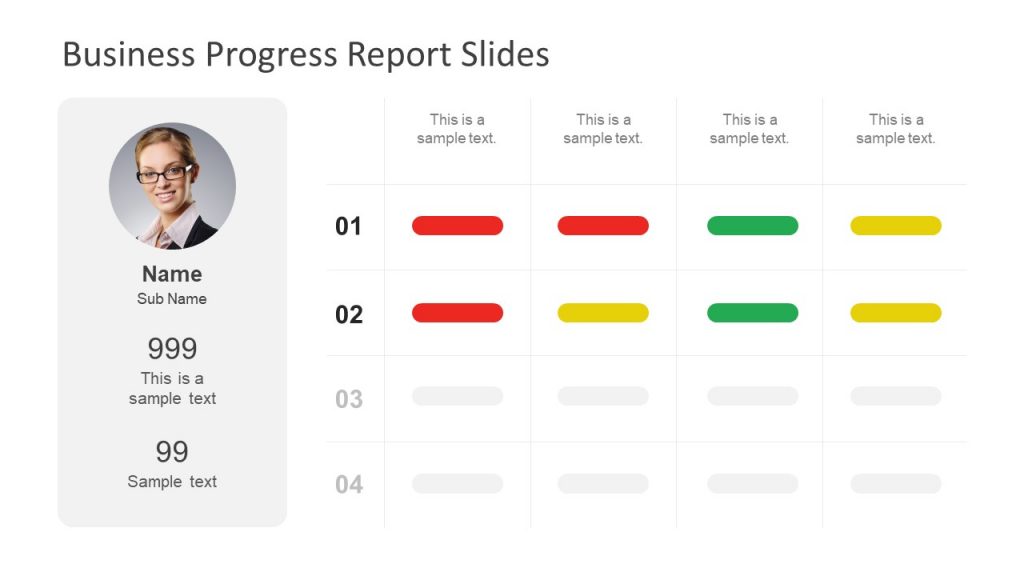1024x576 pixels.
Task: Select the row number 01 label
Action: [348, 227]
